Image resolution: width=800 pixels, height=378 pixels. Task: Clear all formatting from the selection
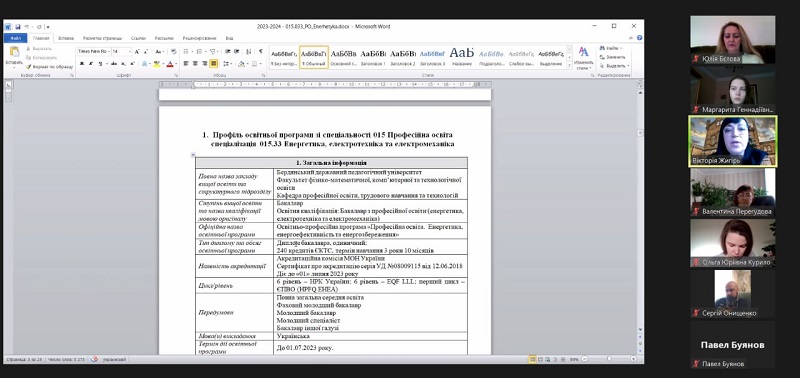173,52
